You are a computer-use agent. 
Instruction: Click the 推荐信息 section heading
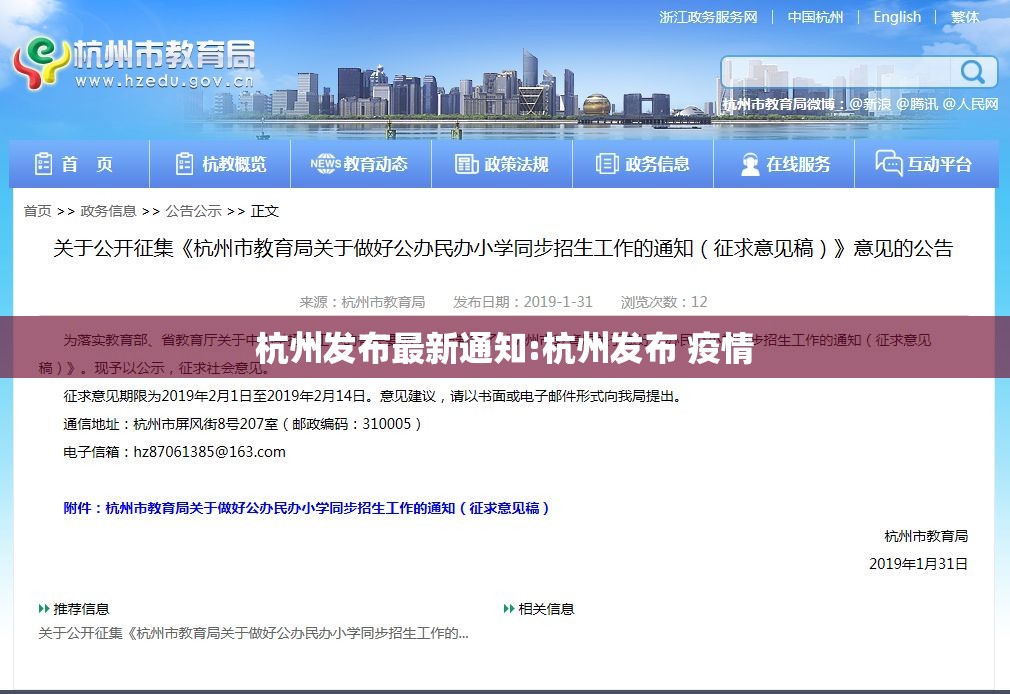[x=81, y=608]
